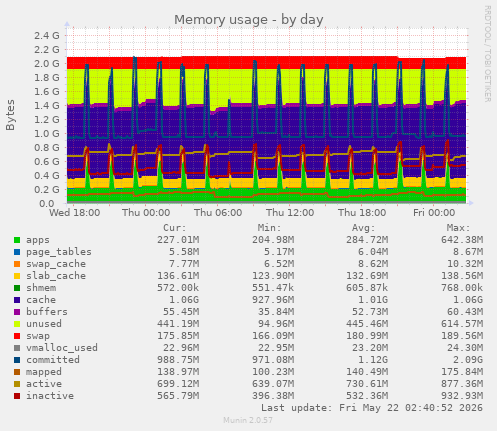Click vmalloc_used min value 22.95M
Screen dimensions: 497x431
[276, 348]
